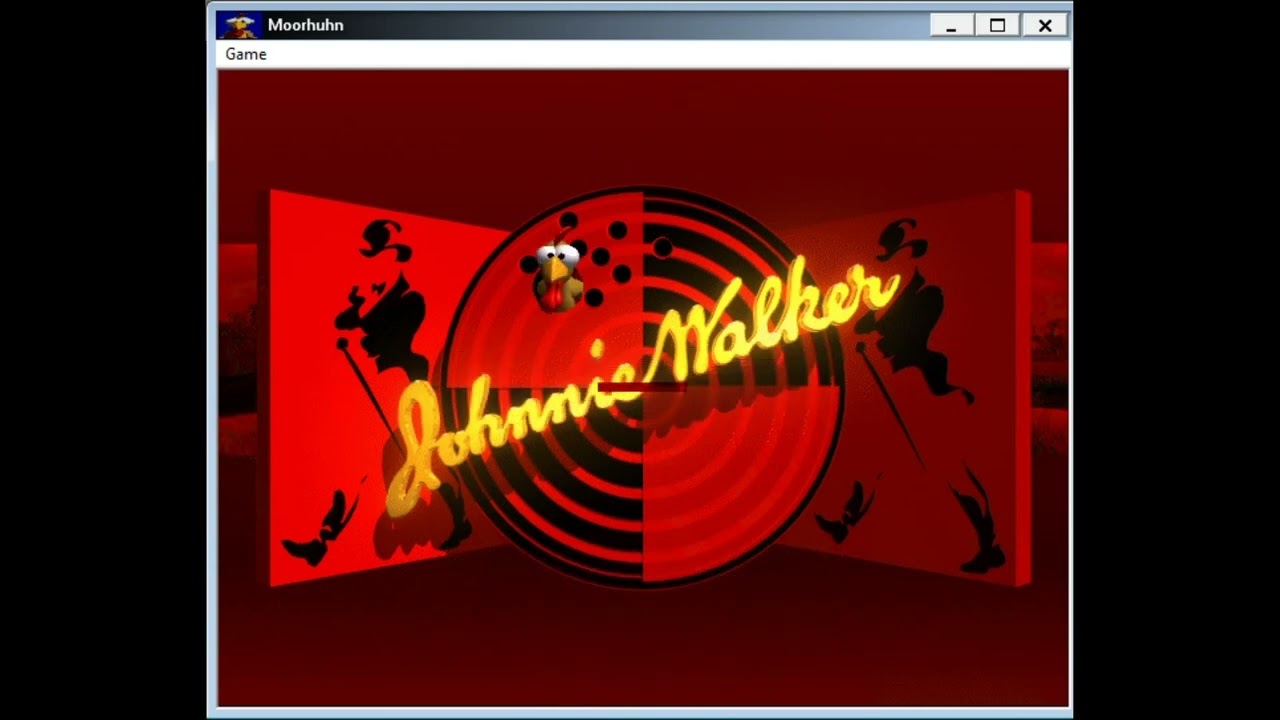Screen dimensions: 1280x720
Task: Click the right striding man silhouette
Action: (x=910, y=395)
